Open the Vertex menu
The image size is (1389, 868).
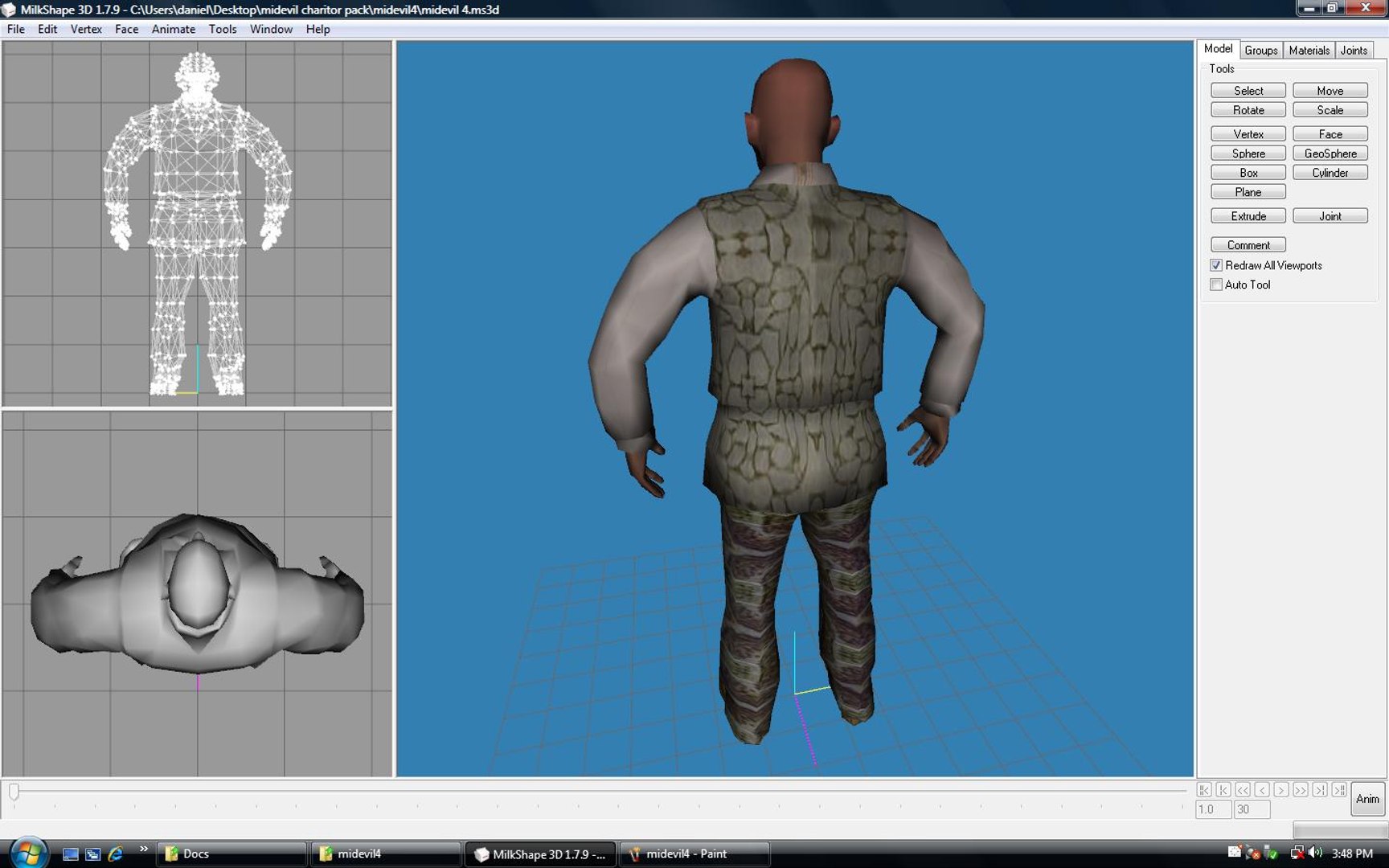[86, 29]
